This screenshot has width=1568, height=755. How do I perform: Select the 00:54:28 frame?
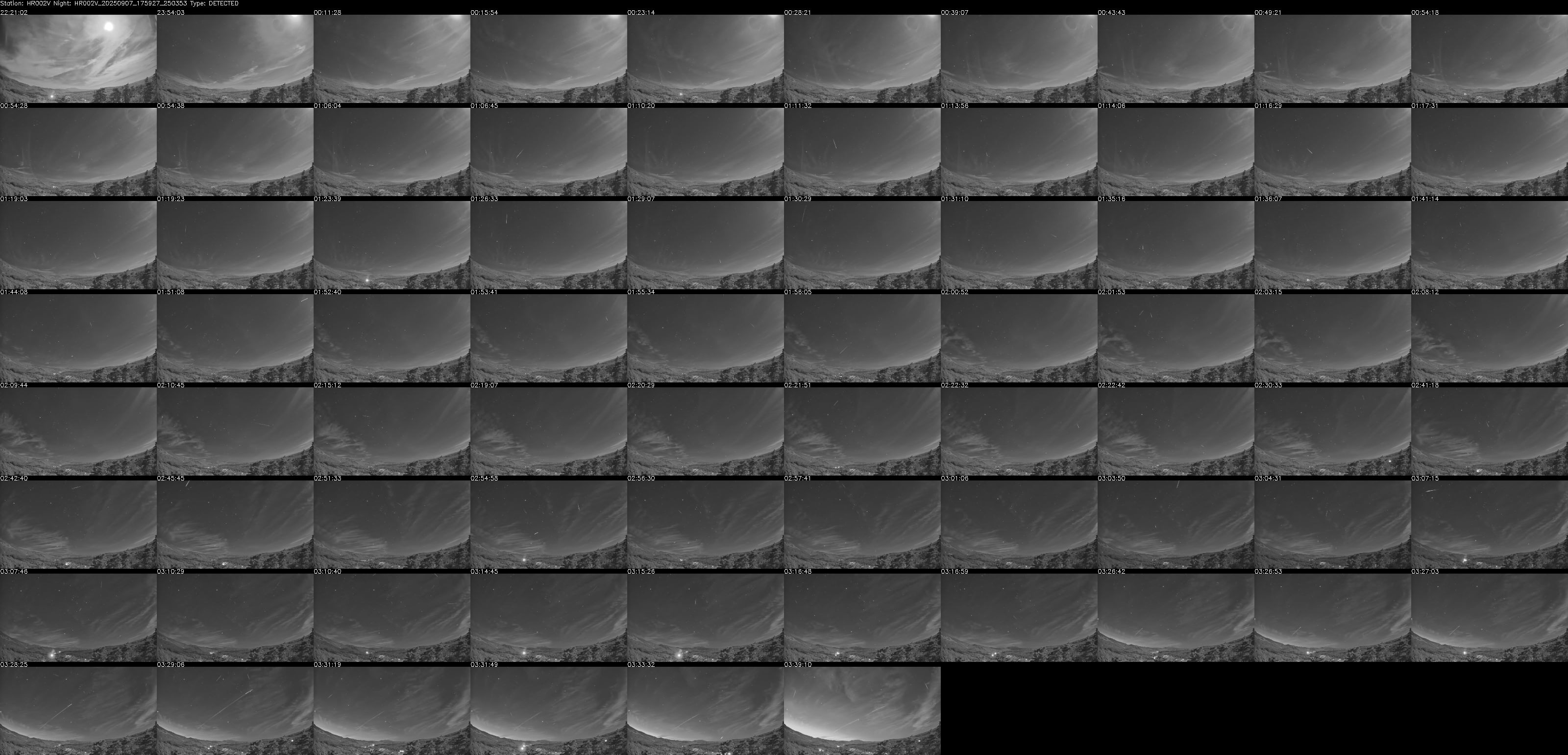pos(78,151)
